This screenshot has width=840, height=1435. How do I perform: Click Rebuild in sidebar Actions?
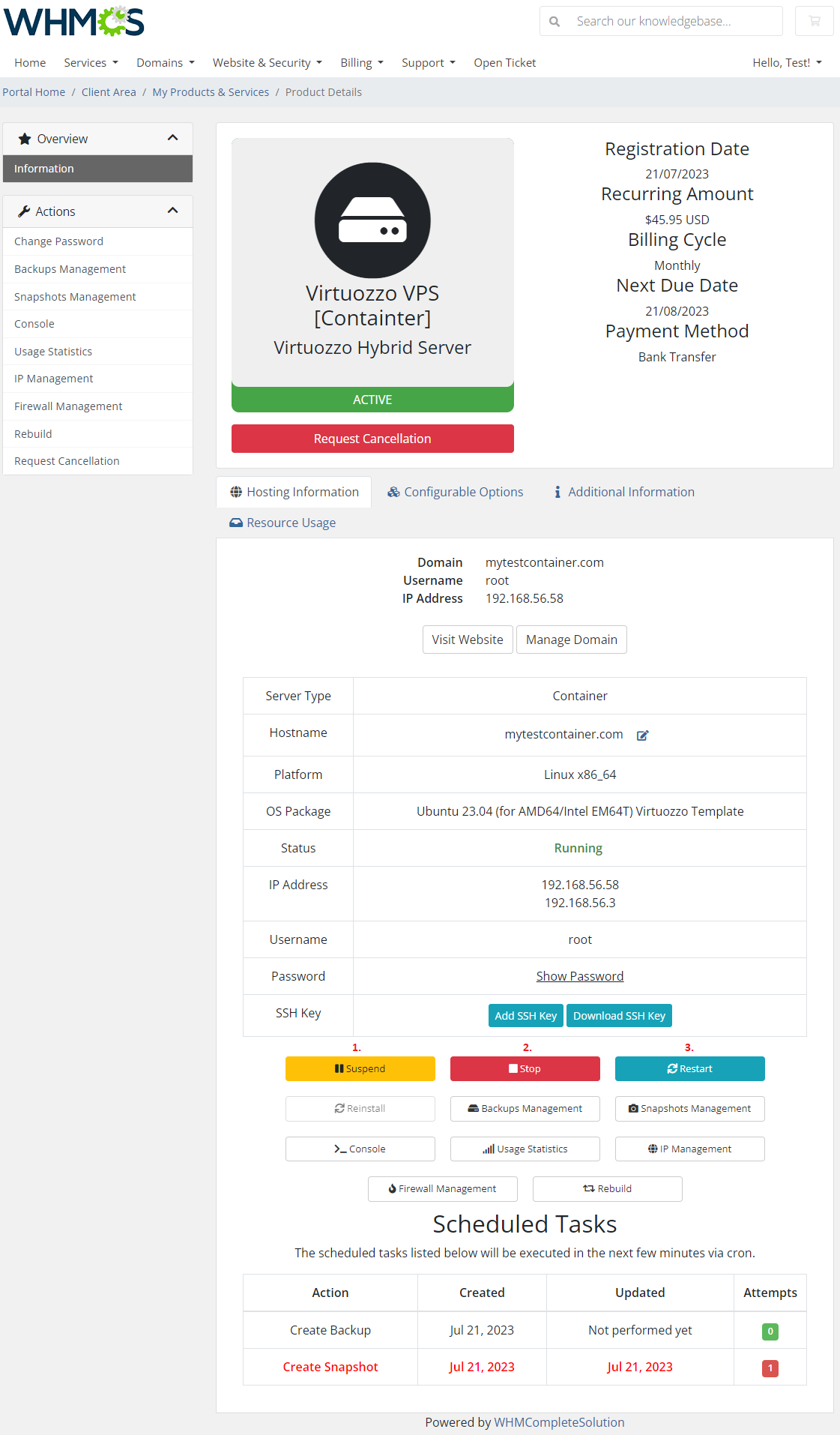(97, 434)
